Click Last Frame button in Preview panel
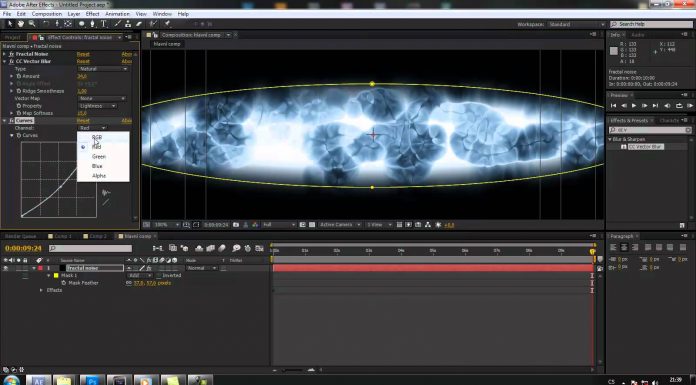 click(656, 106)
